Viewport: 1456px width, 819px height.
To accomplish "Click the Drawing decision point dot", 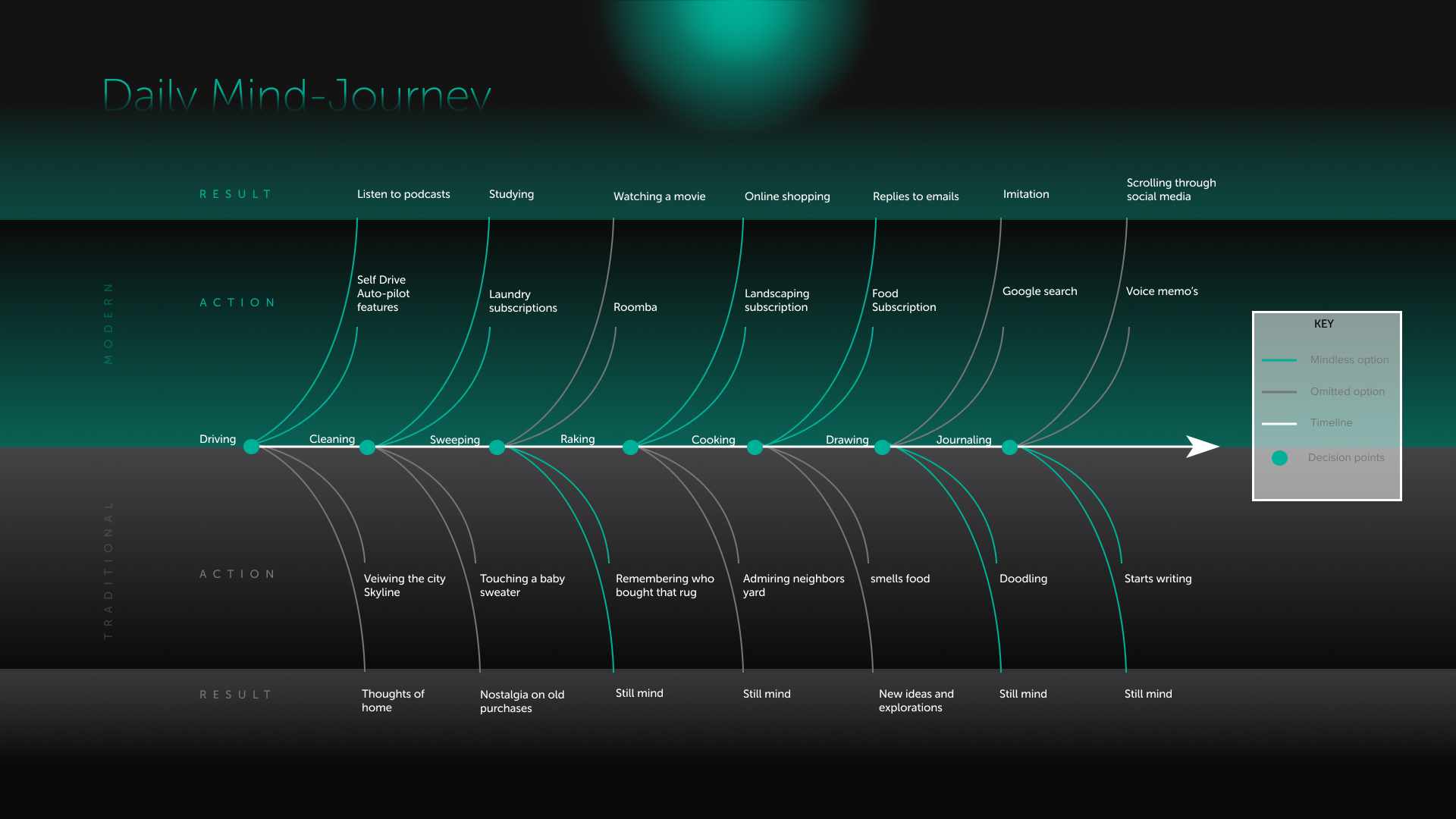I will pos(882,447).
